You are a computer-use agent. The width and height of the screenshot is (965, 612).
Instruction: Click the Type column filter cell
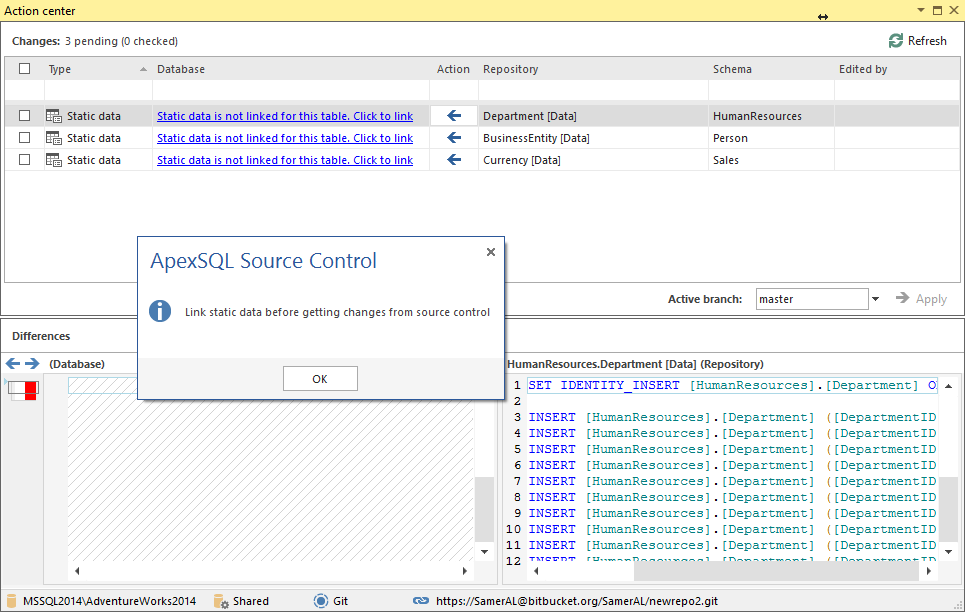(x=98, y=90)
